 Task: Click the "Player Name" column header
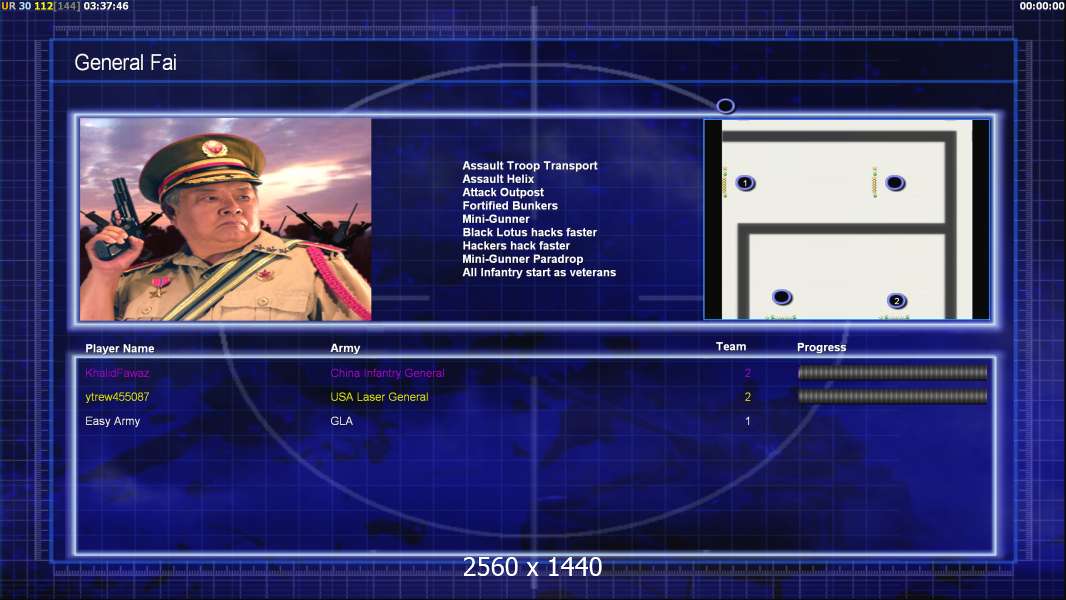point(120,348)
